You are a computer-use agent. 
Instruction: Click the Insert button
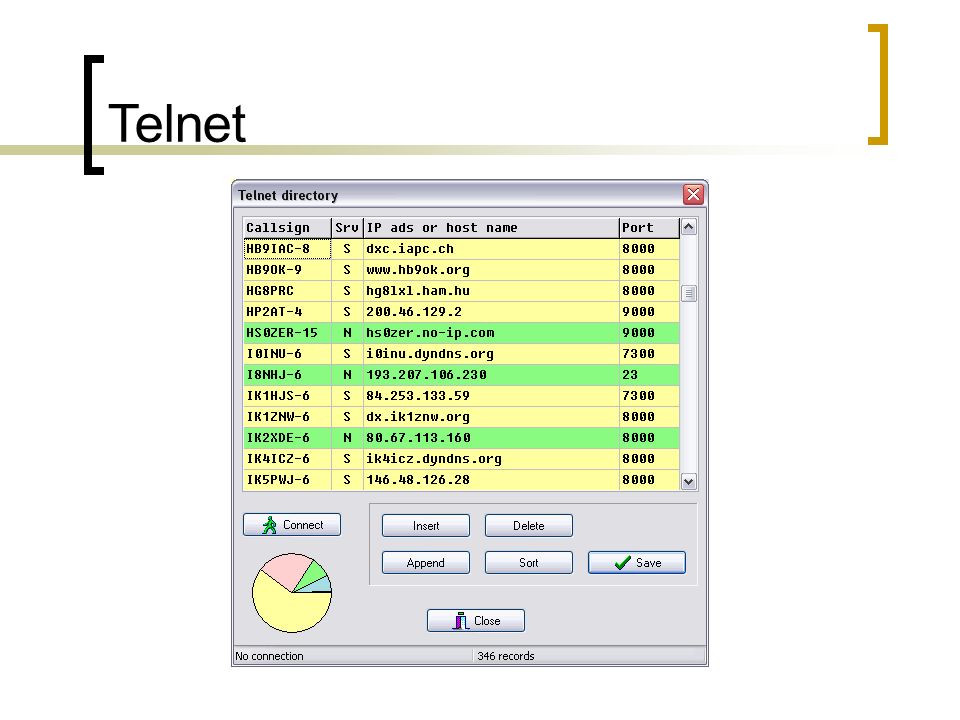[x=426, y=525]
